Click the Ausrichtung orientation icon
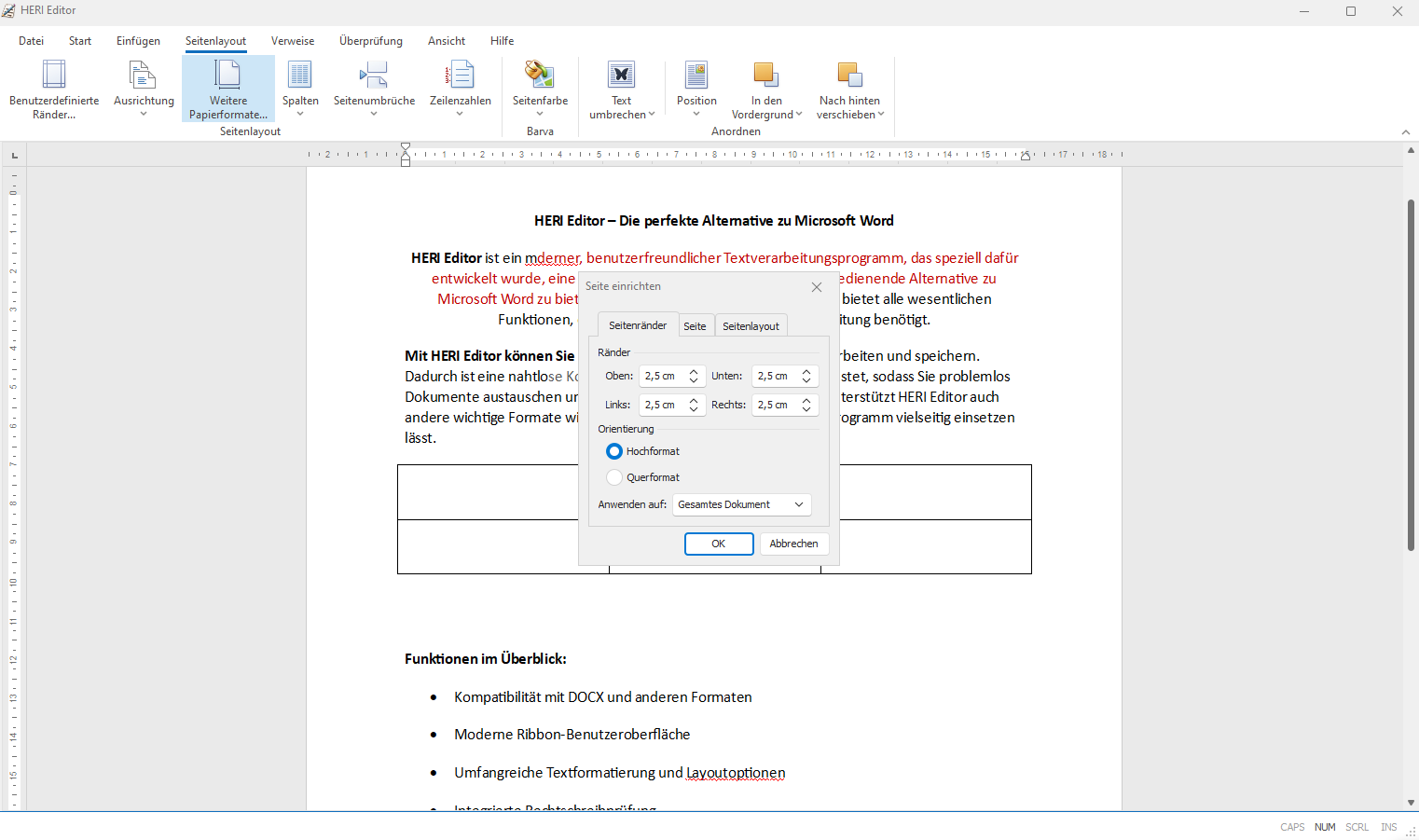The height and width of the screenshot is (840, 1419). [x=143, y=76]
